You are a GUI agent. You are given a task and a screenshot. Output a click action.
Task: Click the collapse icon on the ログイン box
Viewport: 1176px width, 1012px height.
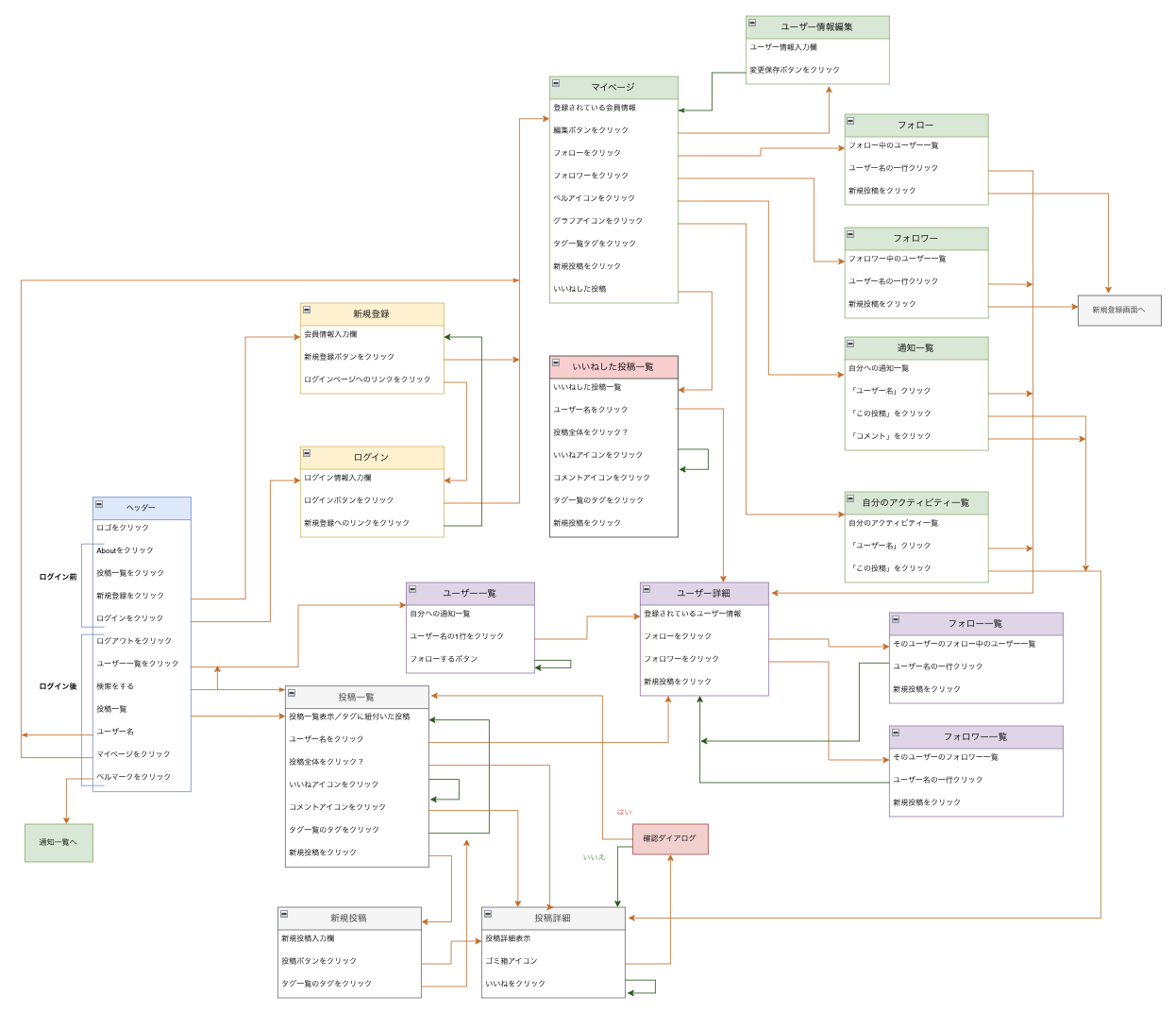pos(306,456)
